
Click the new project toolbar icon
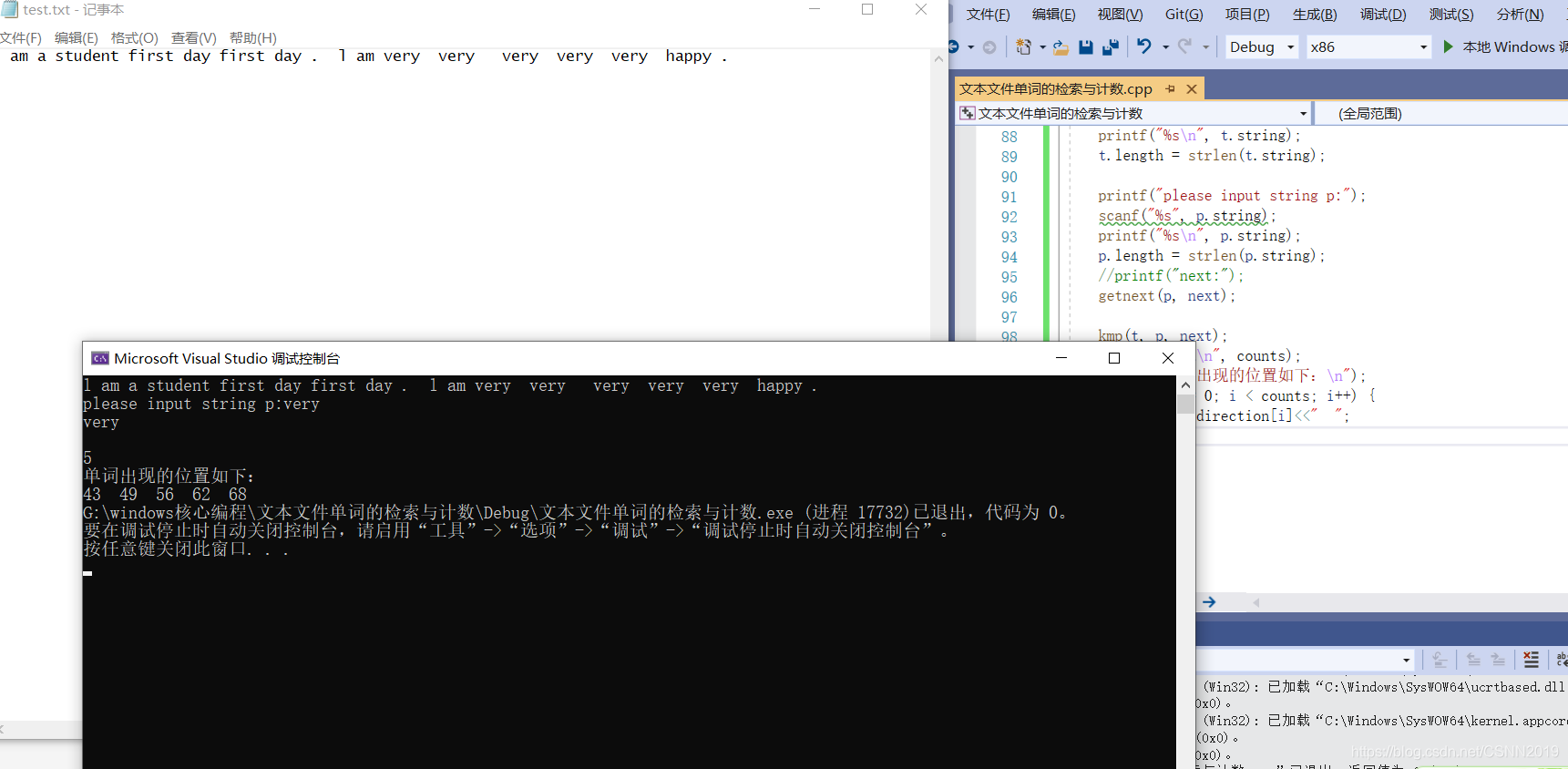(x=1024, y=46)
